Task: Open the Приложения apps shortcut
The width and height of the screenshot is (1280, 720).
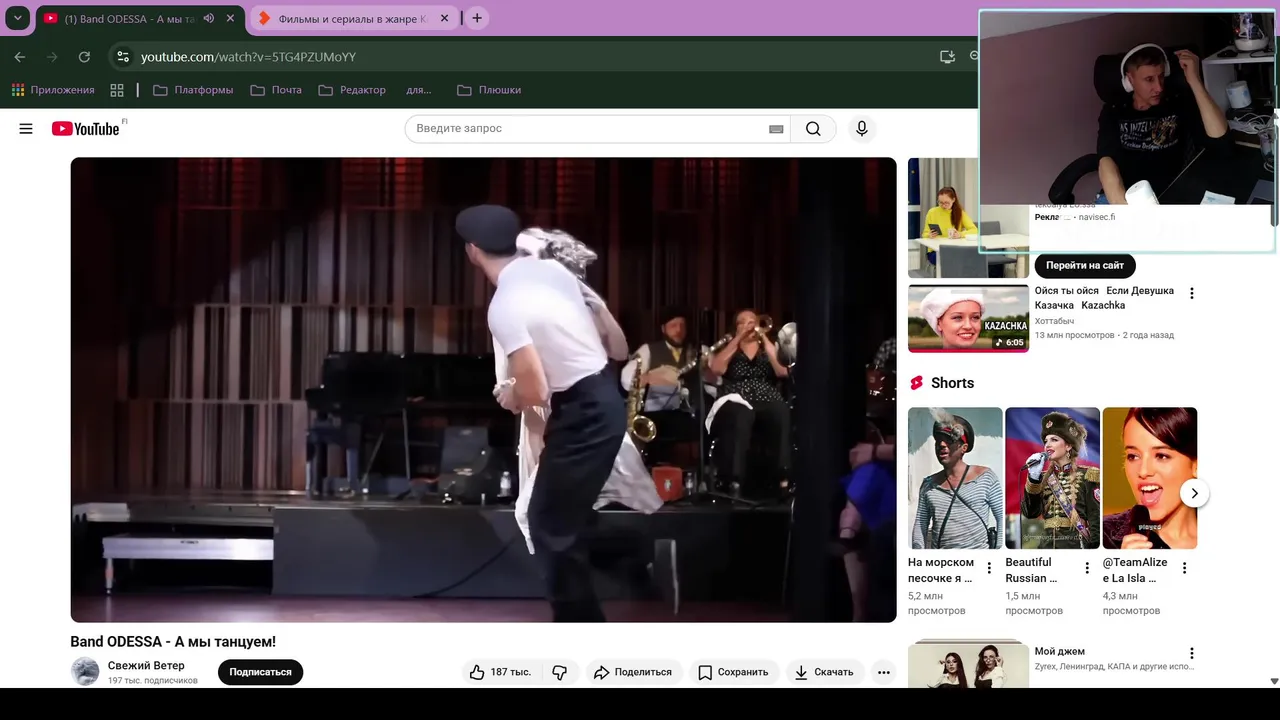Action: pos(53,90)
